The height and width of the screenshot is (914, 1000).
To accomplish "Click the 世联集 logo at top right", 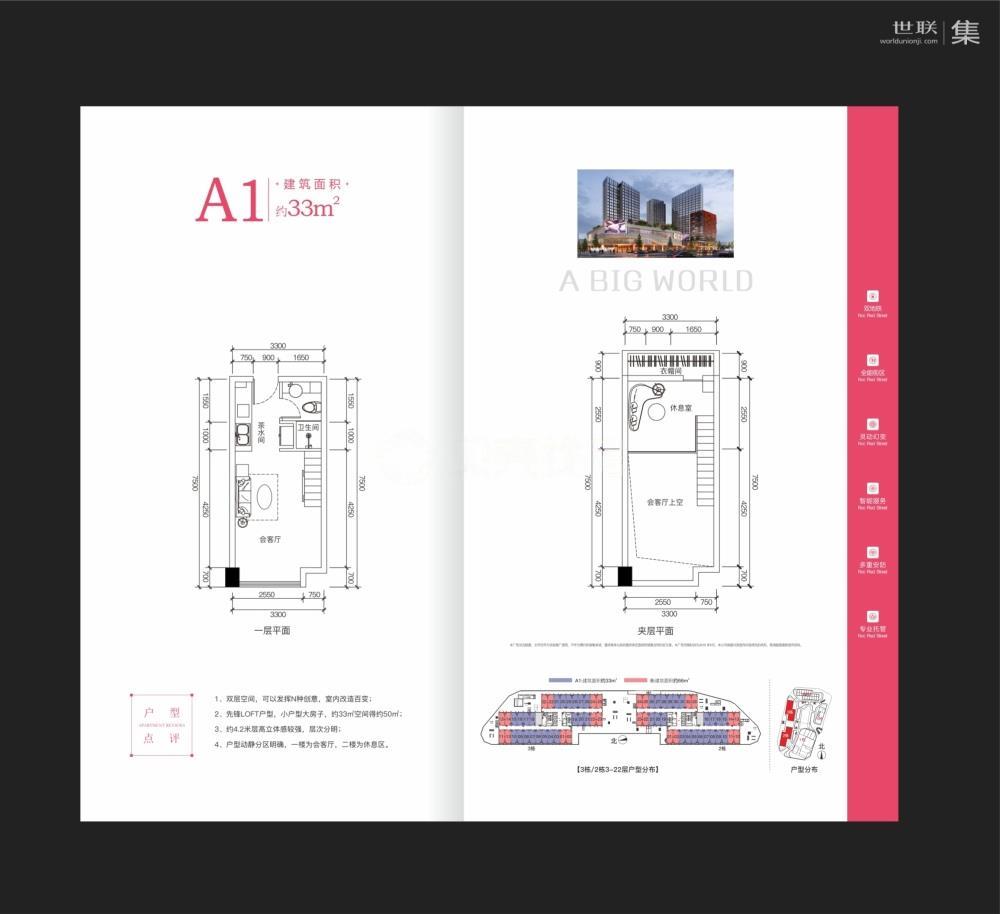I will [x=929, y=34].
